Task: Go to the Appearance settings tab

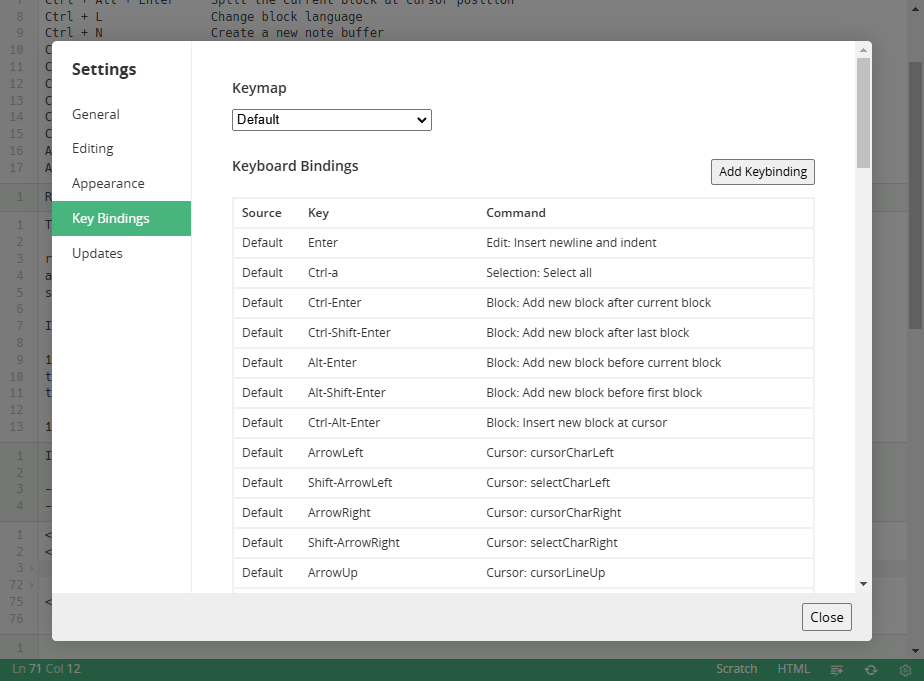Action: tap(108, 184)
